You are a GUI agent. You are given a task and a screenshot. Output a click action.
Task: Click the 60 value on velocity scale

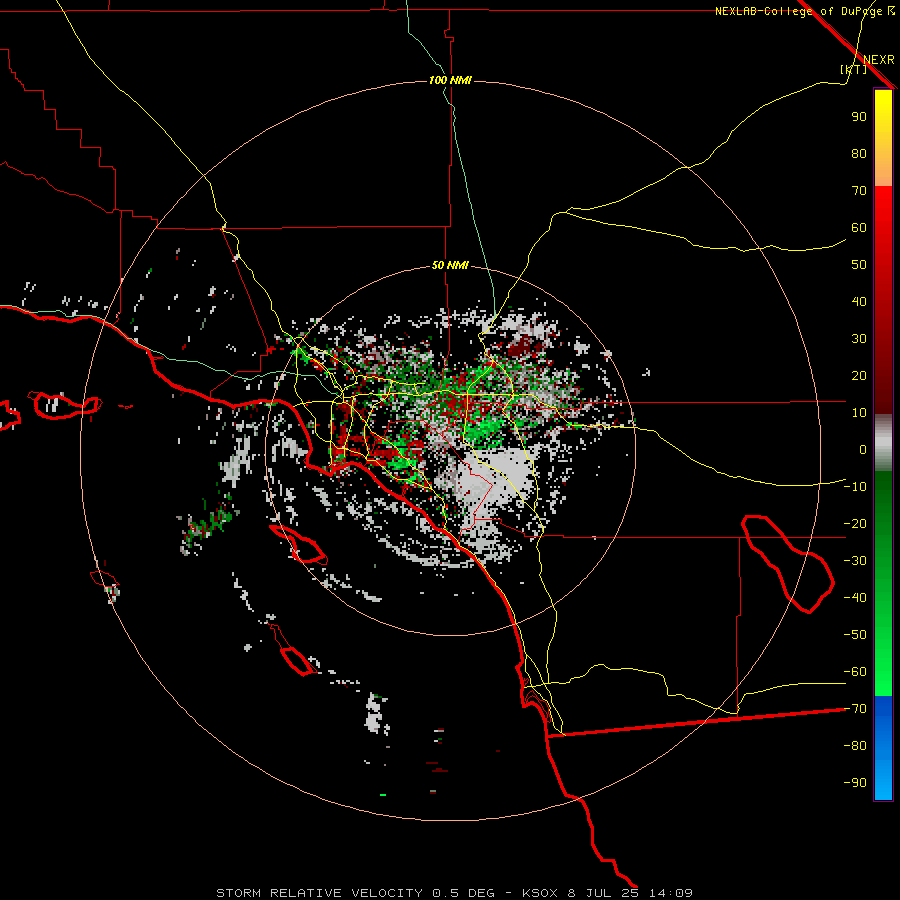click(x=859, y=228)
